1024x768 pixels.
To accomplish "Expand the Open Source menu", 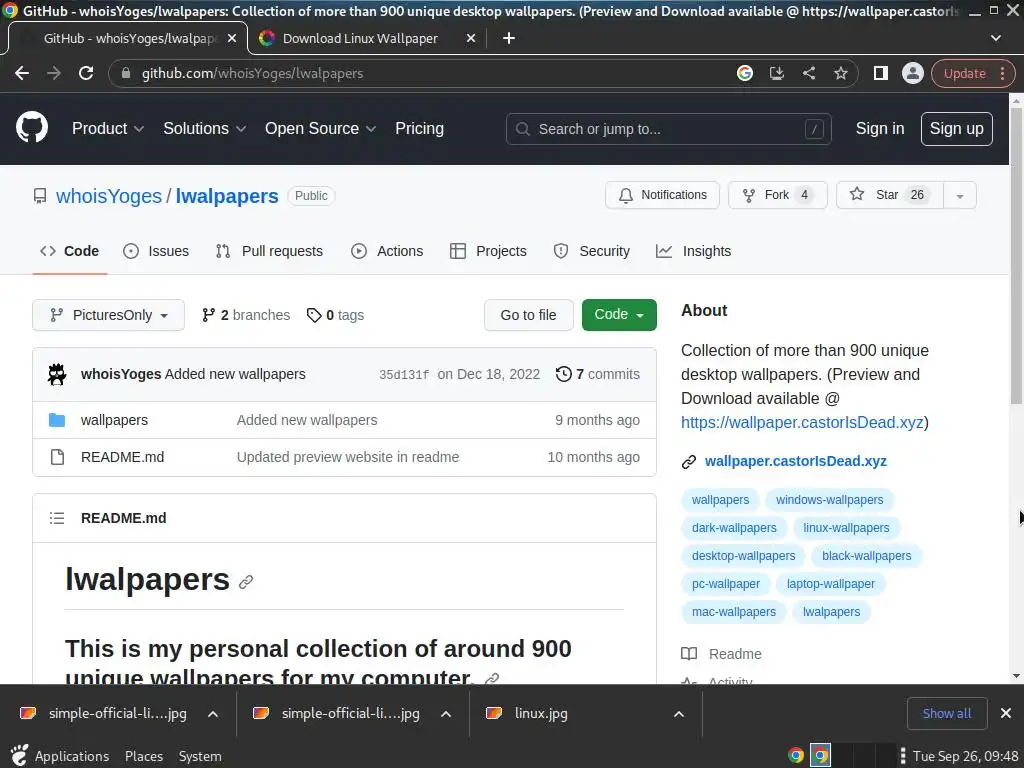I will coord(320,129).
